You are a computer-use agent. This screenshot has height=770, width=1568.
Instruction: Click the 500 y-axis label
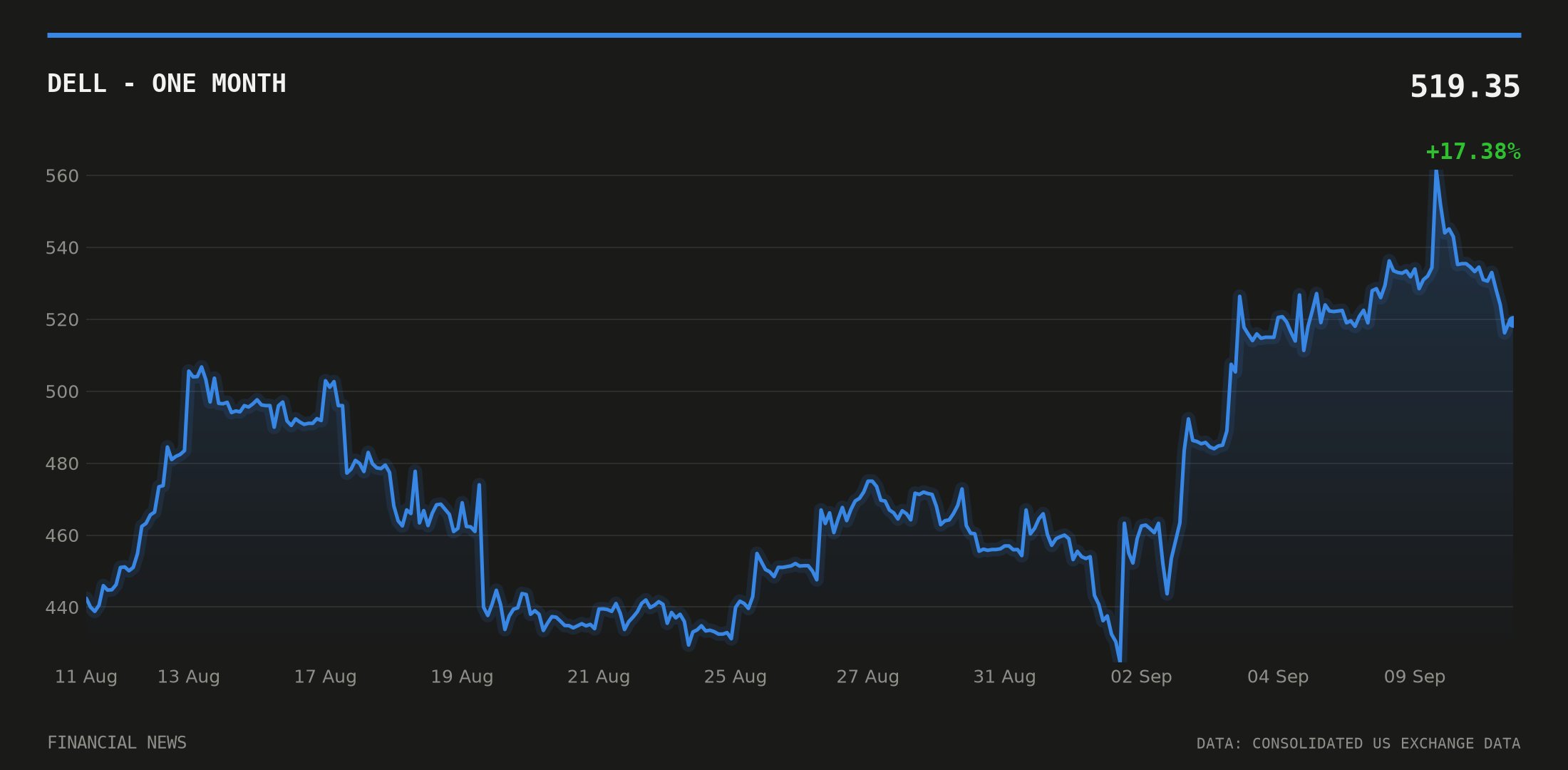coord(62,392)
